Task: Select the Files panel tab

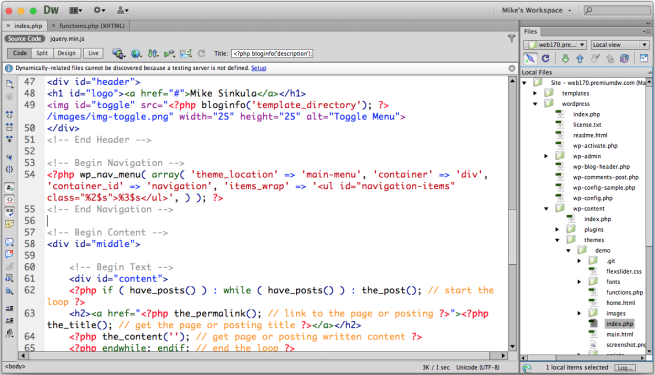Action: click(531, 31)
